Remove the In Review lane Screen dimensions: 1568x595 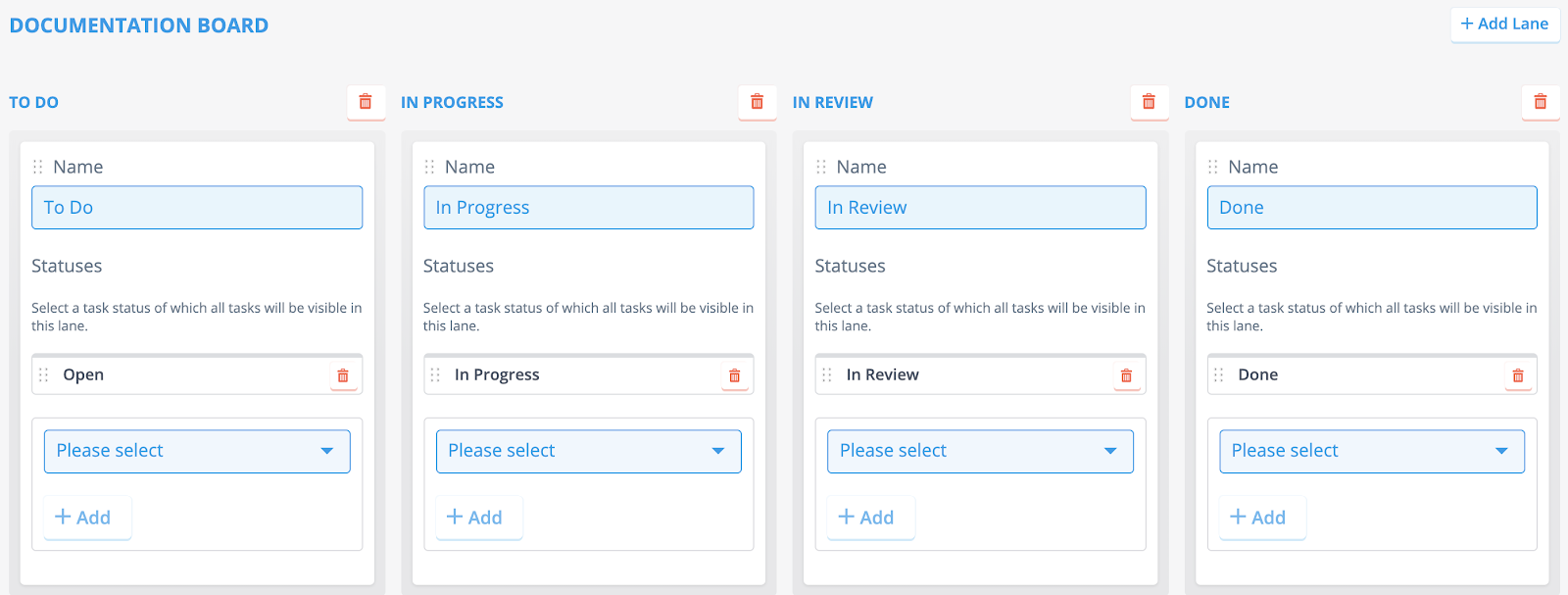coord(1149,102)
